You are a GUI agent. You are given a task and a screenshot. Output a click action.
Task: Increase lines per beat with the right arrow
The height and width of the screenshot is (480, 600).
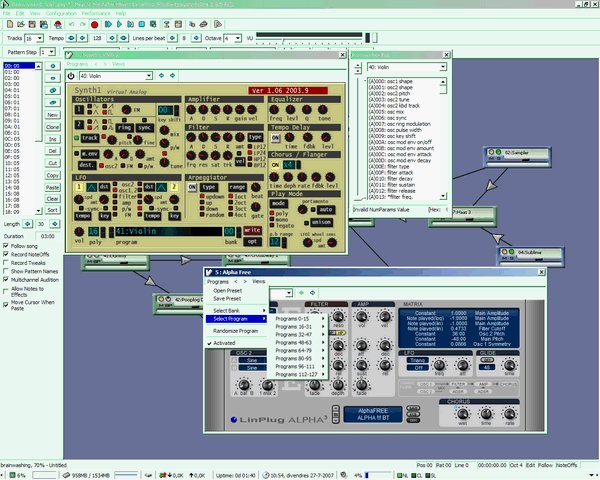tap(196, 38)
